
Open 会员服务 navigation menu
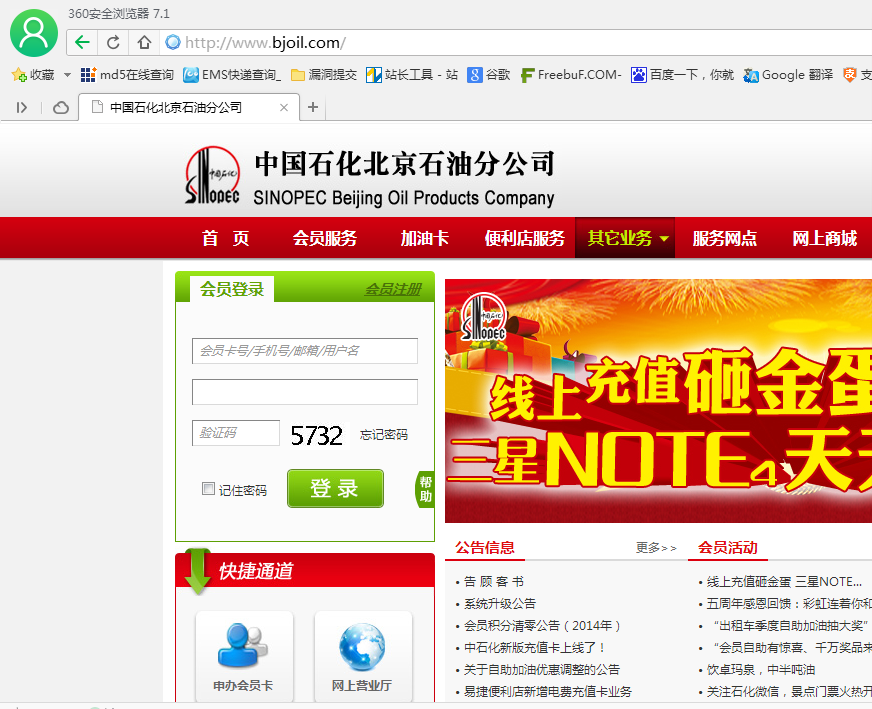pos(325,238)
